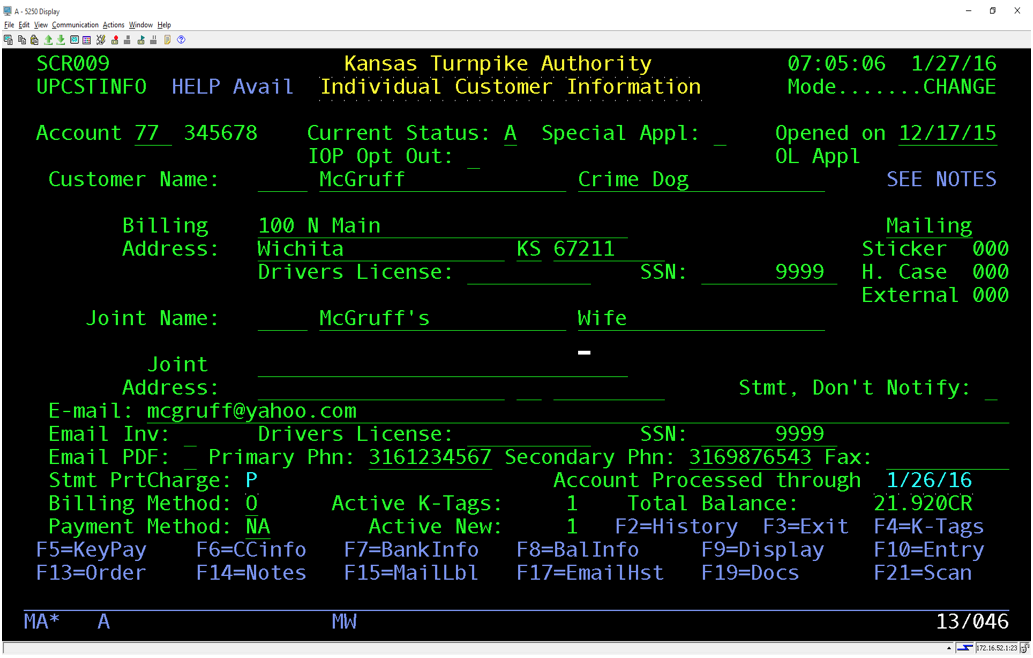The width and height of the screenshot is (1033, 658).
Task: Click the Primary Phn field 3161234567
Action: point(430,457)
